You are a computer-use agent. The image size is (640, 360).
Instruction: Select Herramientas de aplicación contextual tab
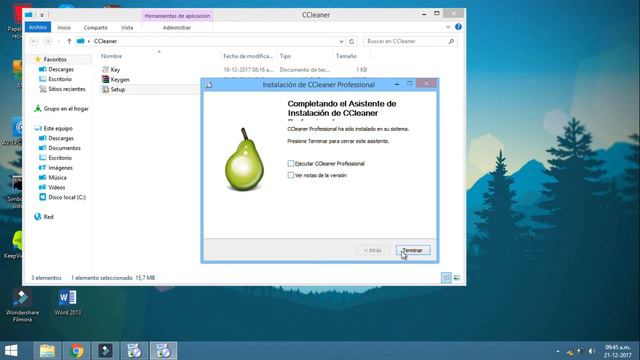tap(177, 16)
